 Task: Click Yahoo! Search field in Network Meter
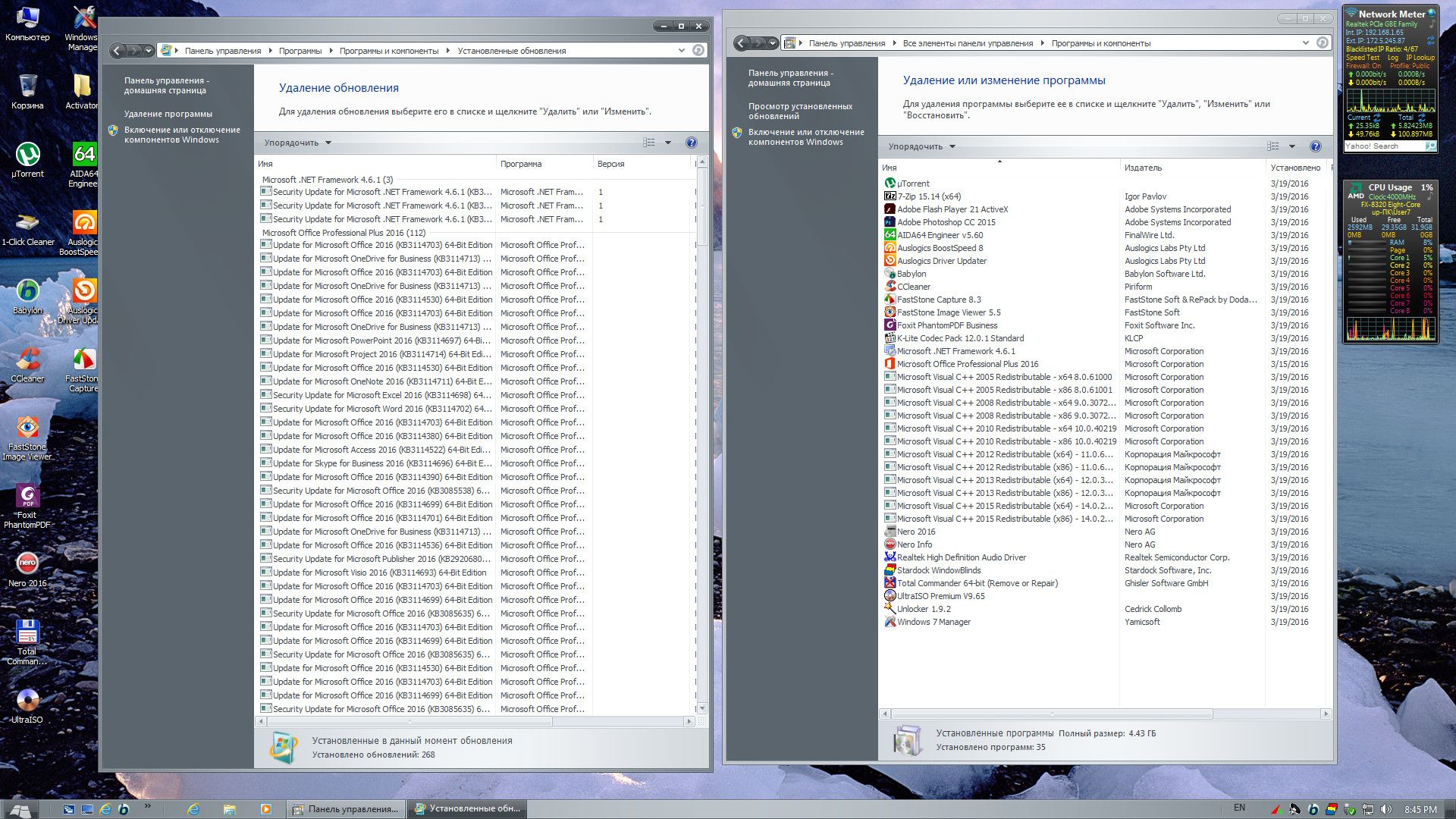tap(1384, 146)
